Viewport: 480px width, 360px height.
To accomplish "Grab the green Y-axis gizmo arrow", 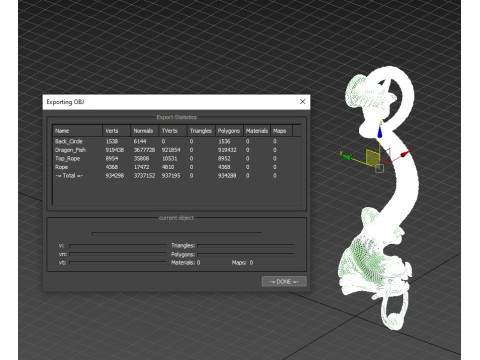I will click(347, 156).
